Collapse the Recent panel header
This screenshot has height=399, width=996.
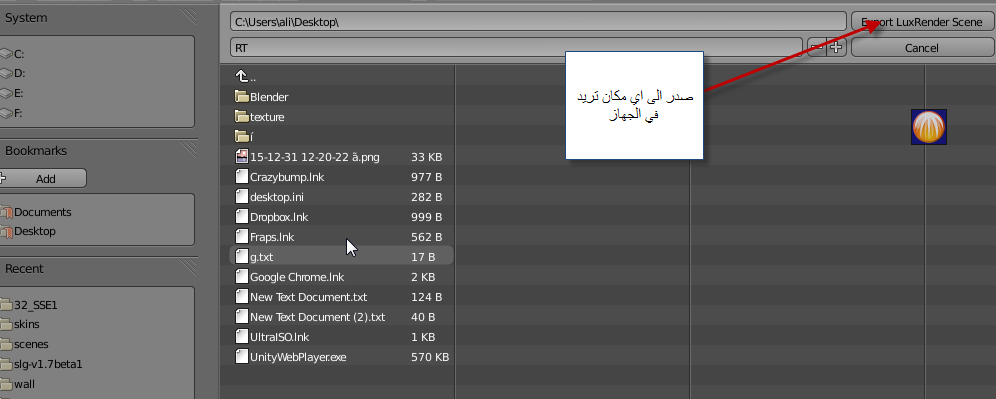coord(98,269)
